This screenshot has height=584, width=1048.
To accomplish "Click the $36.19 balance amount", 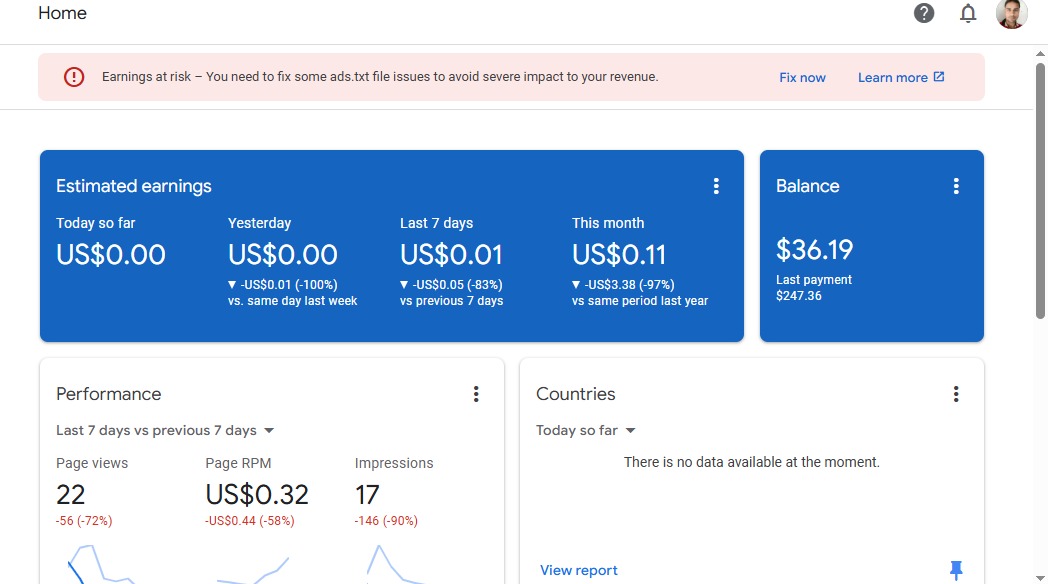I will tap(814, 250).
